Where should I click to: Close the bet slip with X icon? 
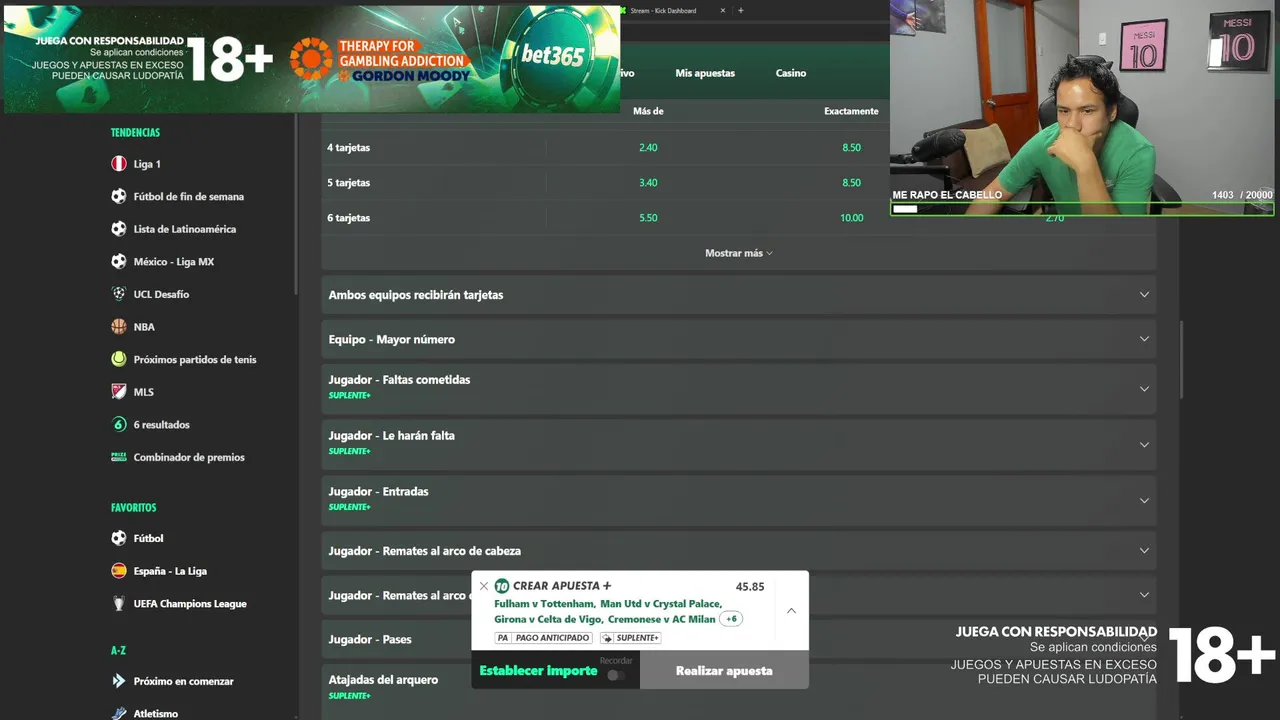484,586
